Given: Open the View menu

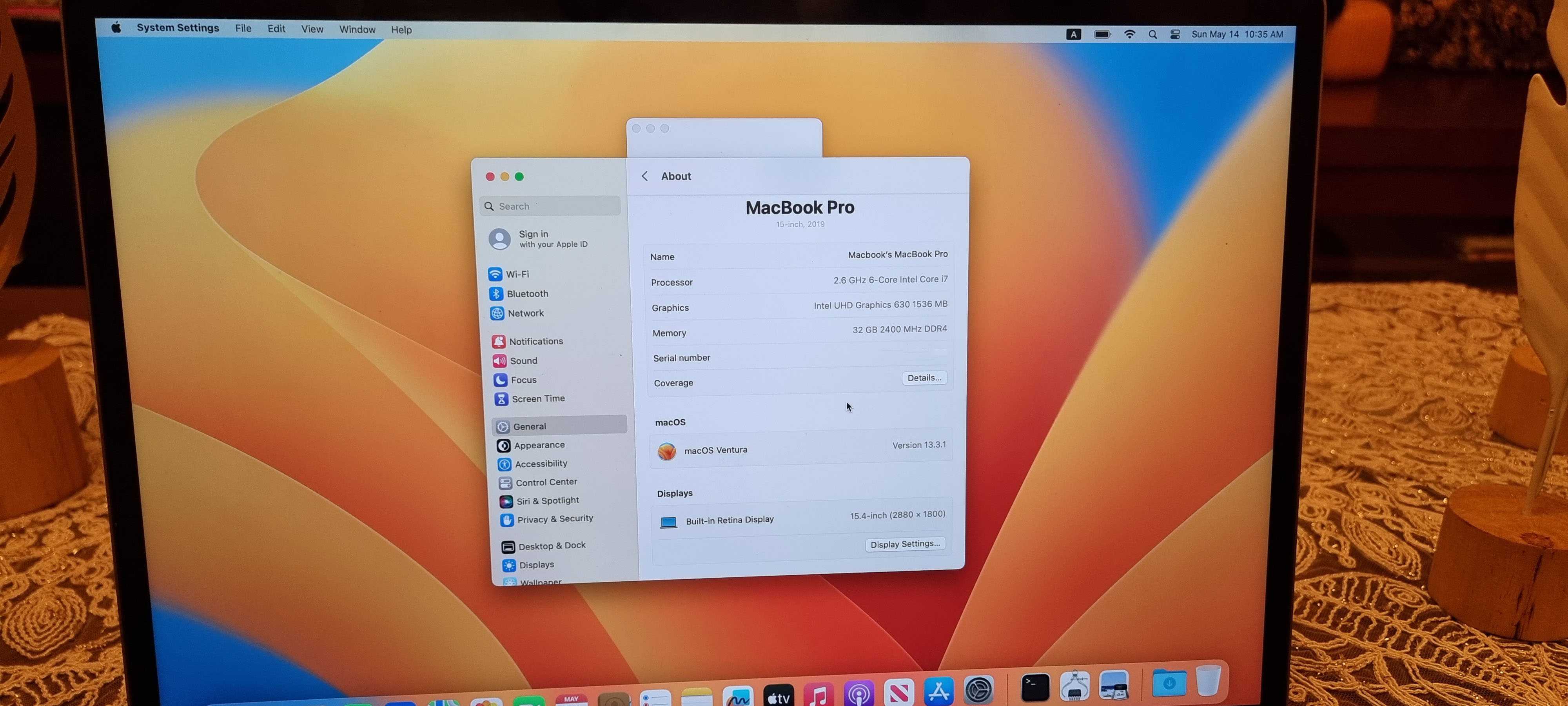Looking at the screenshot, I should [x=312, y=29].
